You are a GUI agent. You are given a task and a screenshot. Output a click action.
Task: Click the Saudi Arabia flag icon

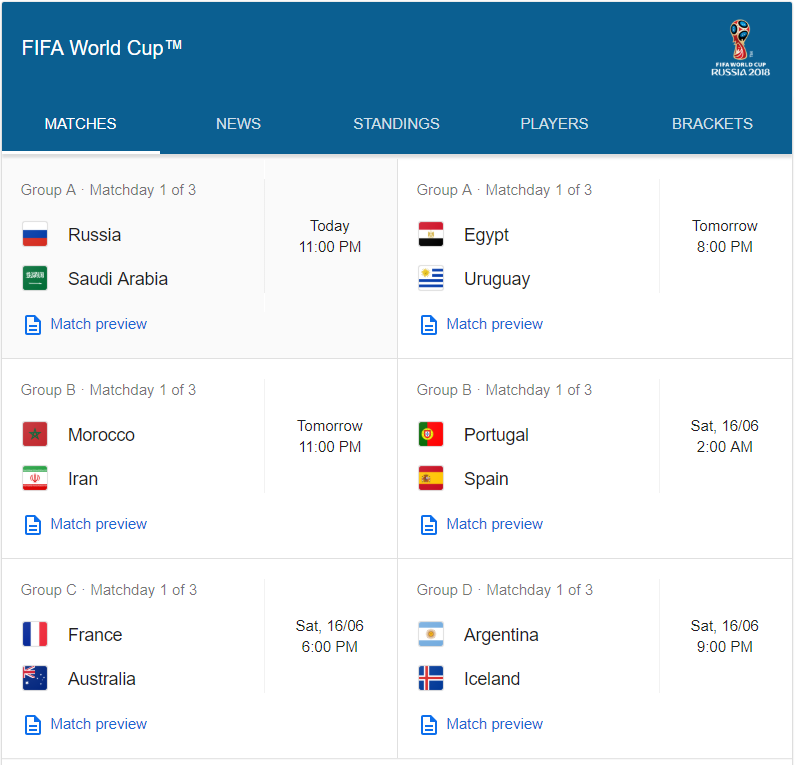[x=35, y=279]
